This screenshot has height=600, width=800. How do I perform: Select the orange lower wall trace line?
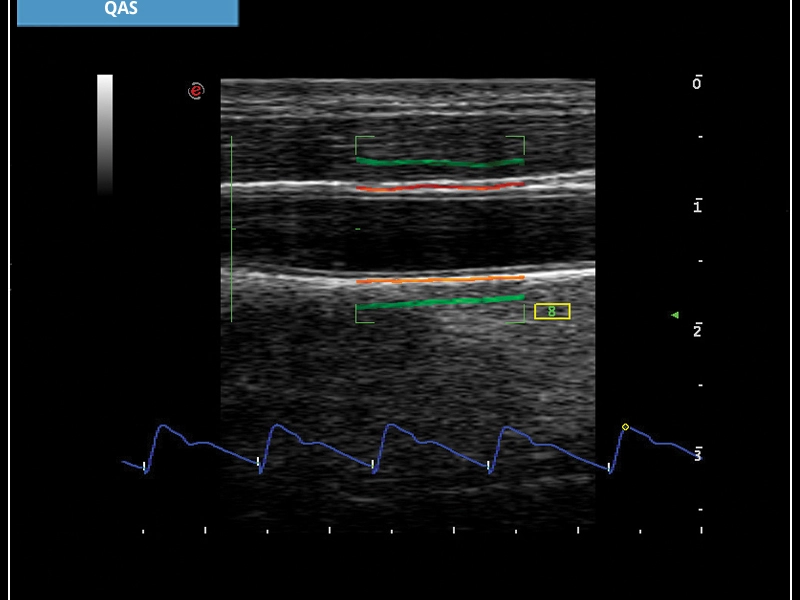[440, 280]
